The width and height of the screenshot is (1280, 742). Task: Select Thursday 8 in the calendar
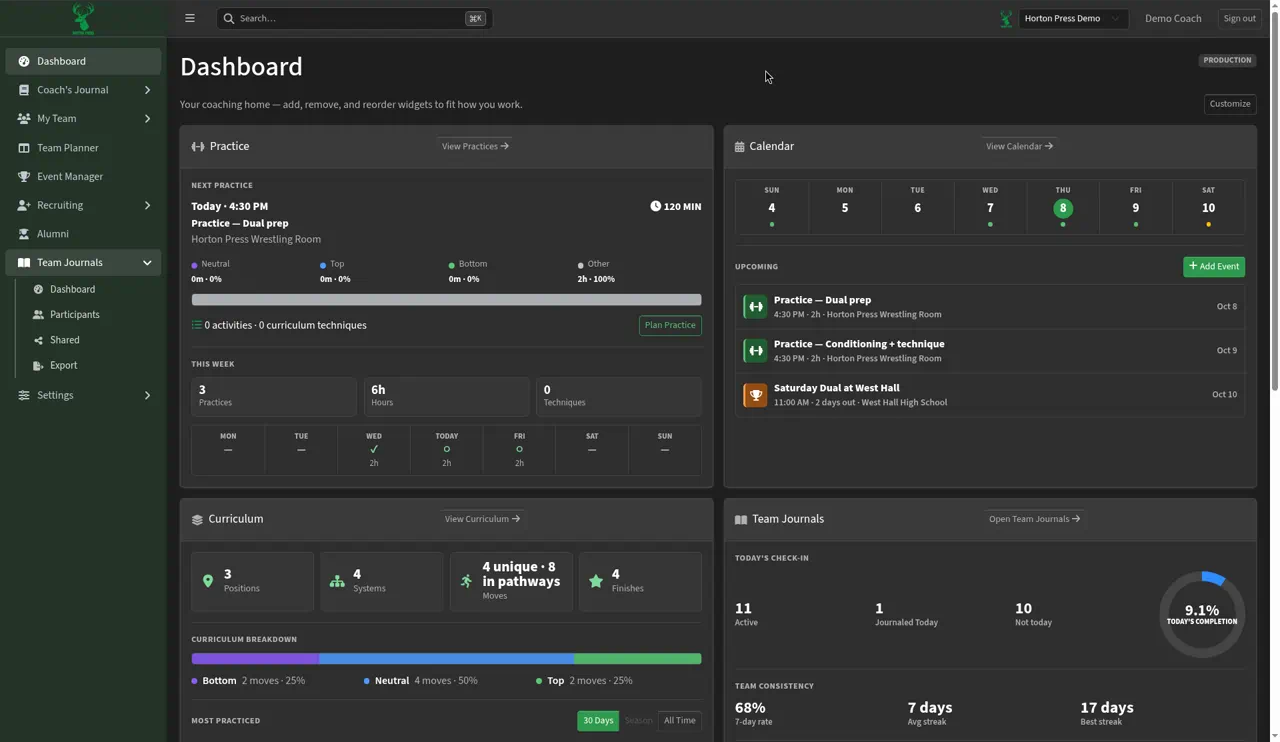pyautogui.click(x=1063, y=208)
